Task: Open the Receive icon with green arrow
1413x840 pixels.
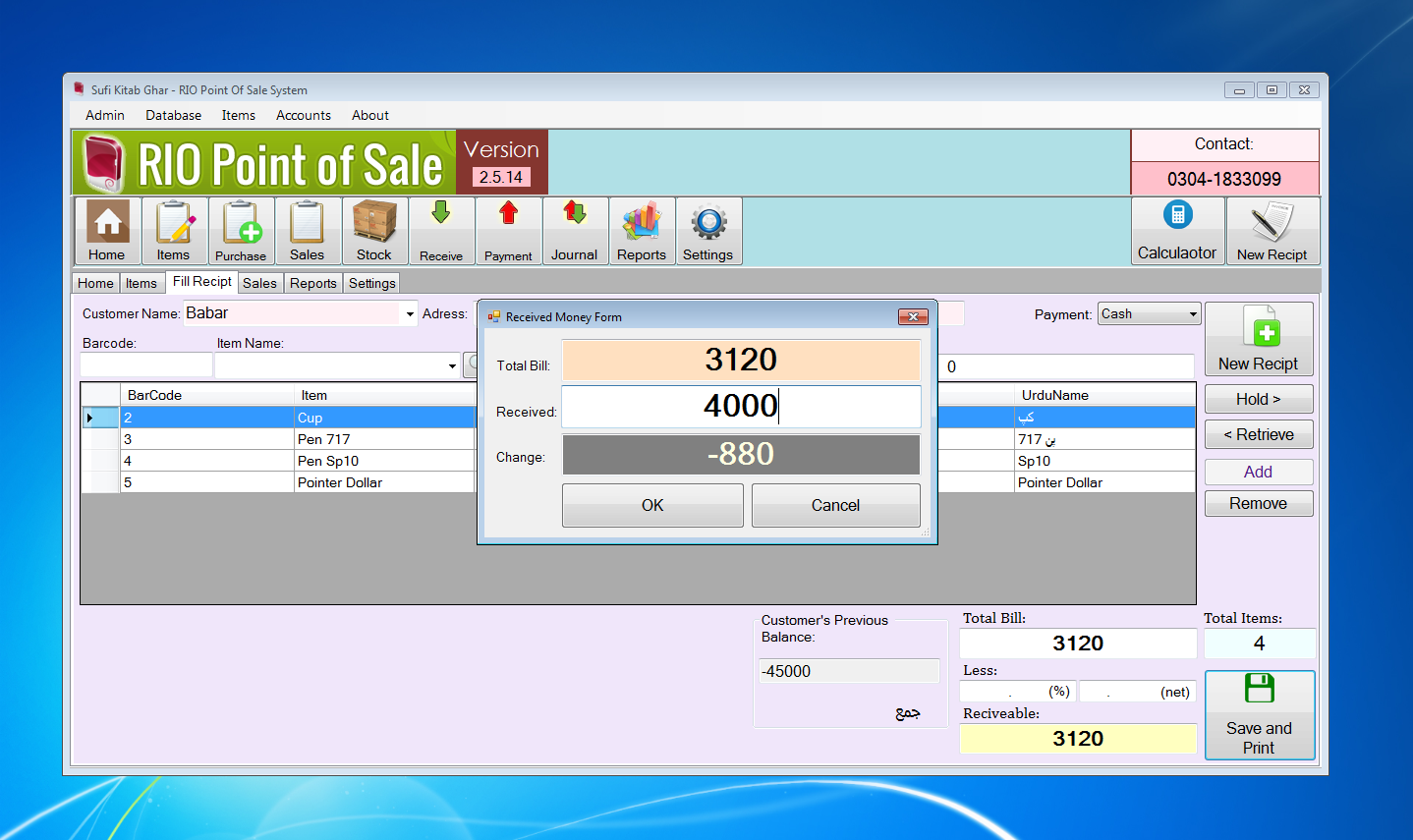Action: (441, 230)
